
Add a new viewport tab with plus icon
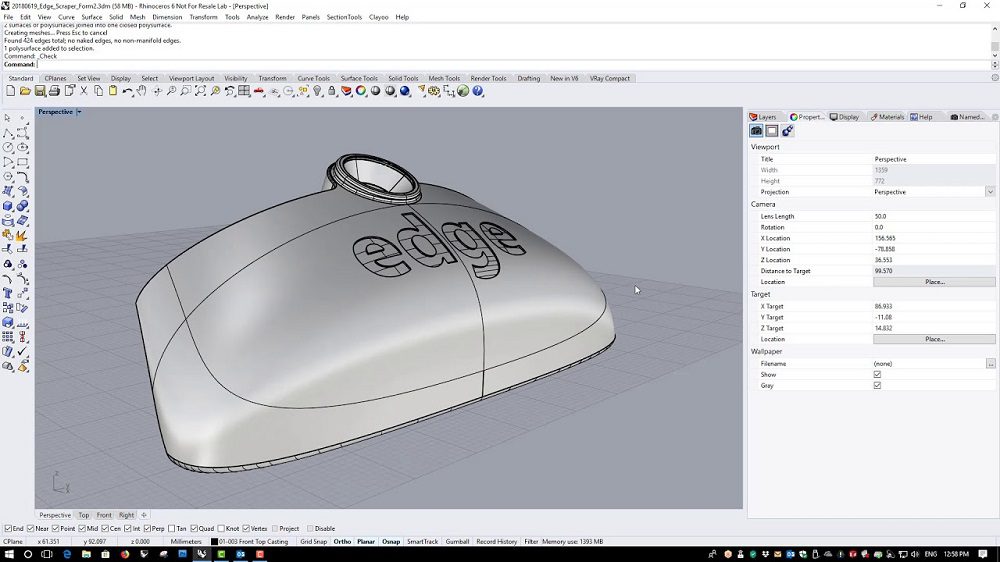143,515
